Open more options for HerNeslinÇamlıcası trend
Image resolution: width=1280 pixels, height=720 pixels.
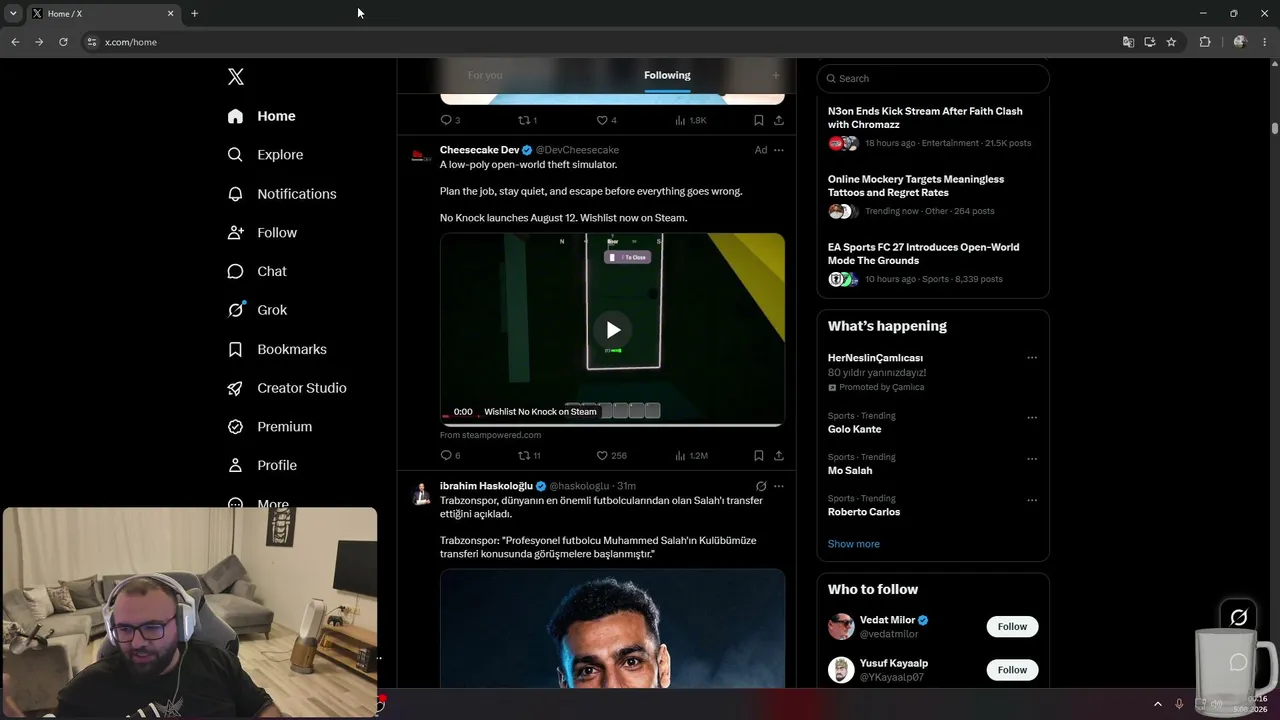(1032, 358)
